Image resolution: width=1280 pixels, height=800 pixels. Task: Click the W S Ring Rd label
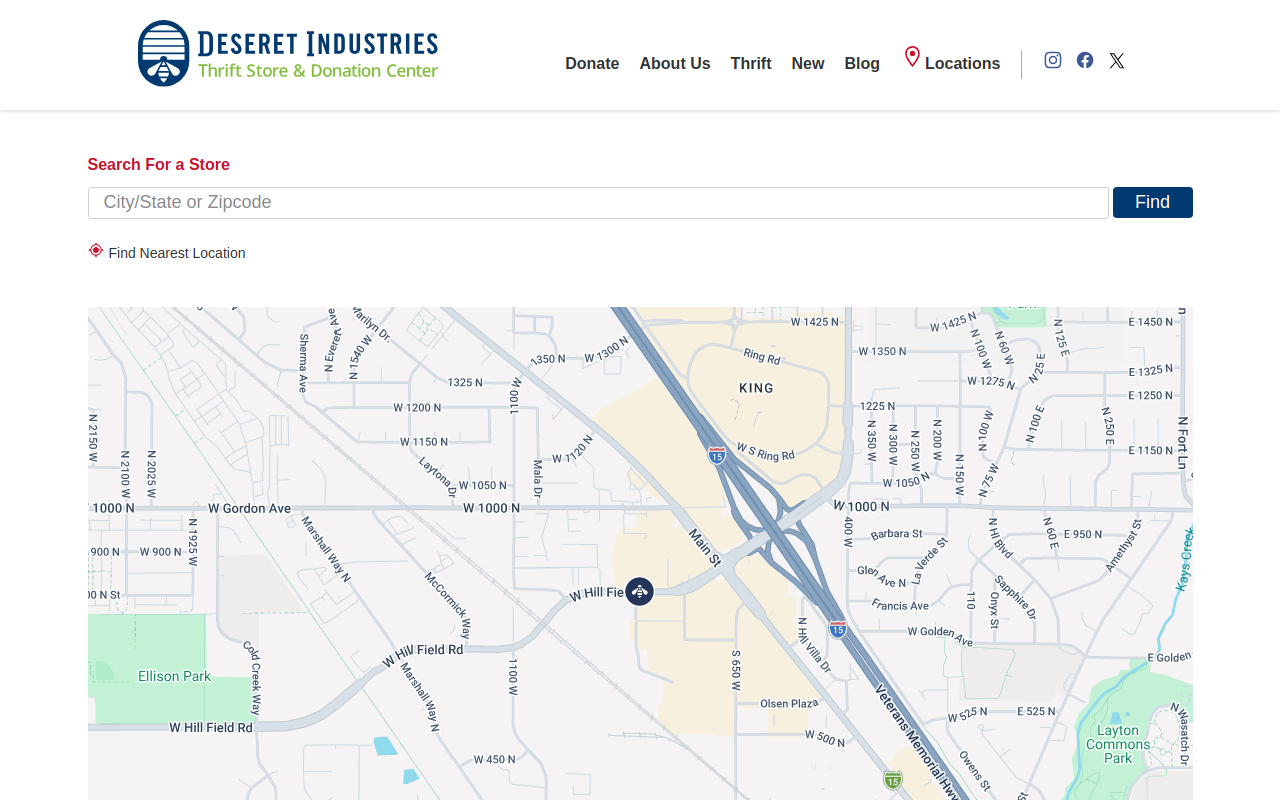click(765, 450)
